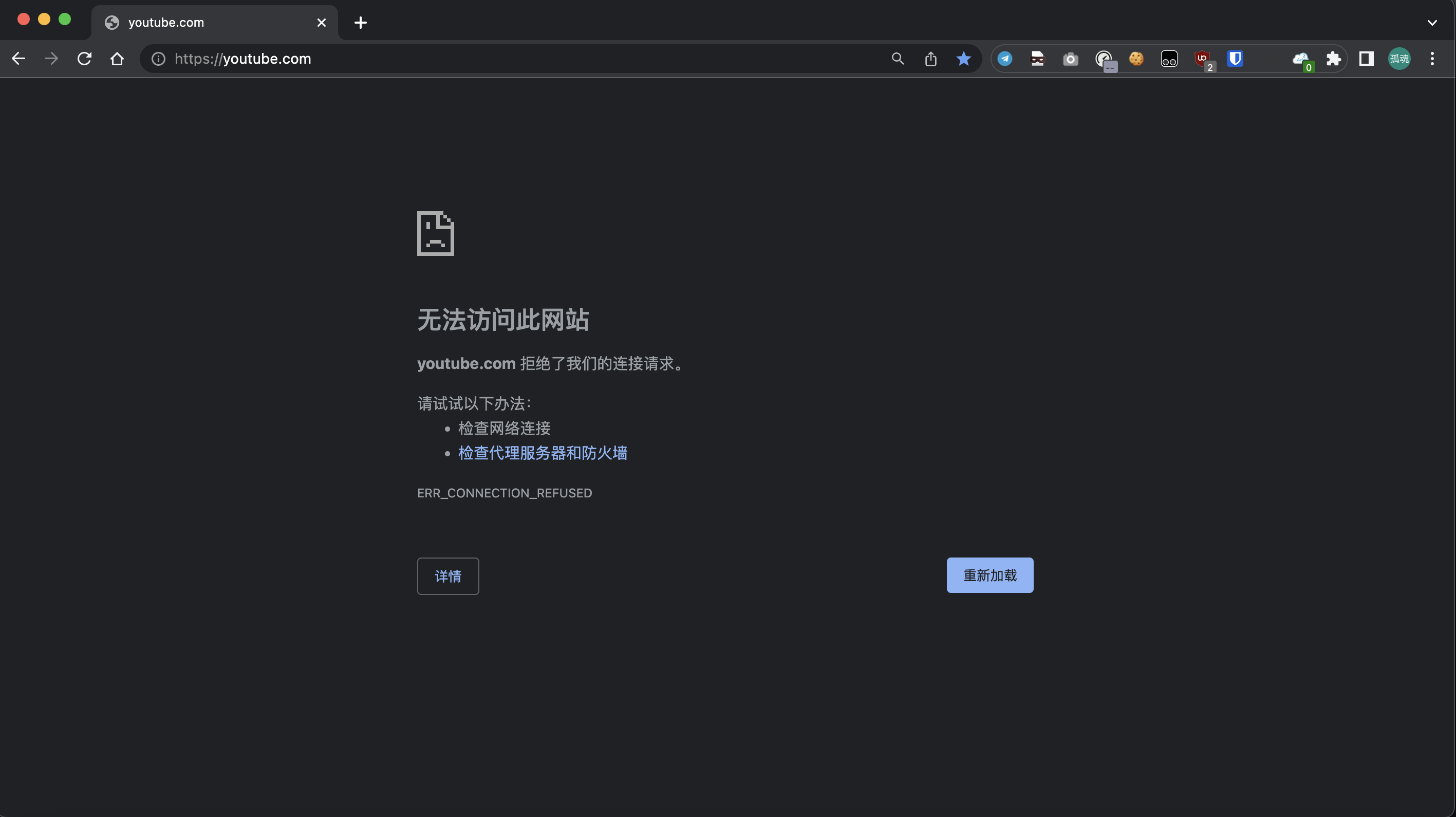
Task: Expand the tab search chevron
Action: click(1432, 23)
